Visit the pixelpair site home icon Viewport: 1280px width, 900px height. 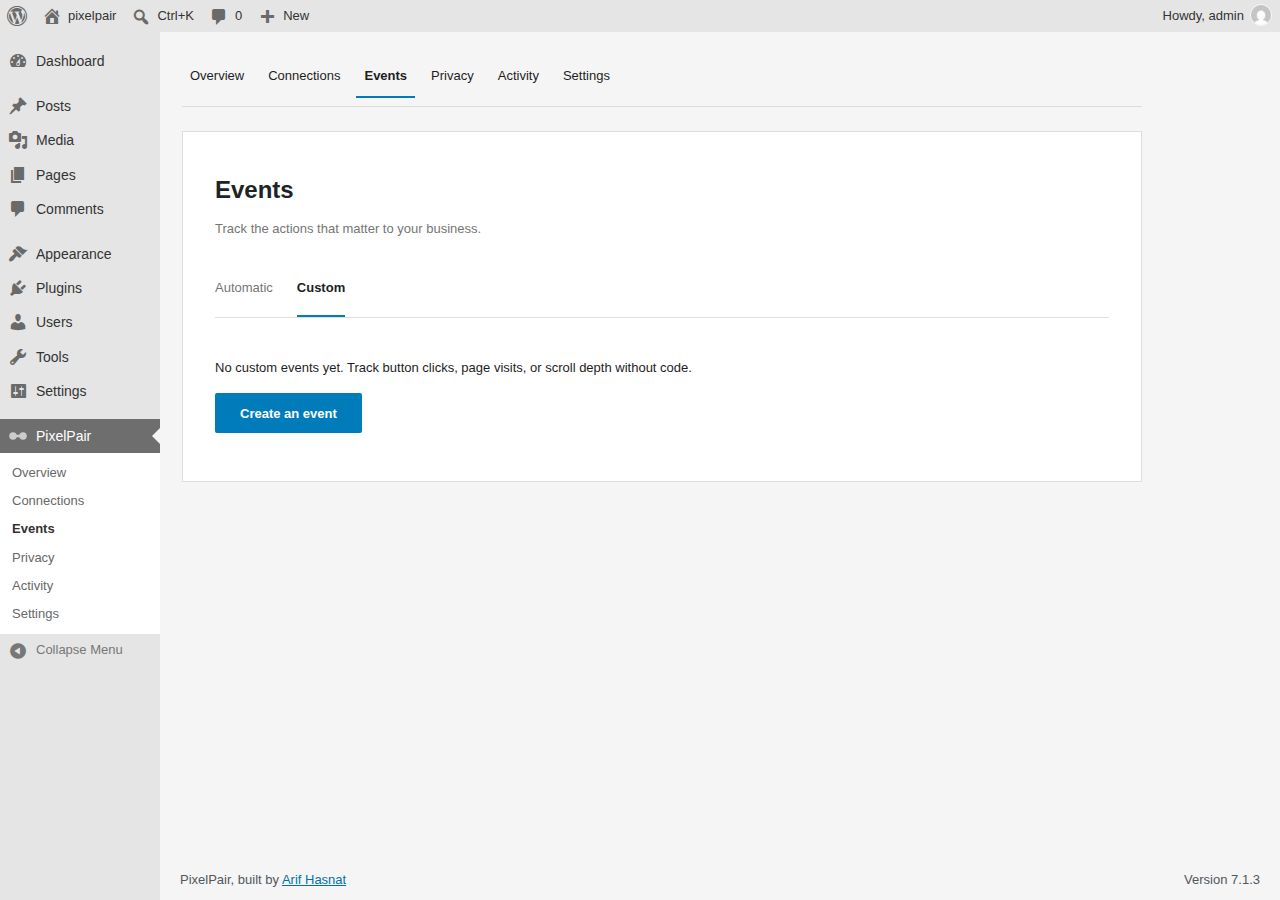pyautogui.click(x=52, y=16)
